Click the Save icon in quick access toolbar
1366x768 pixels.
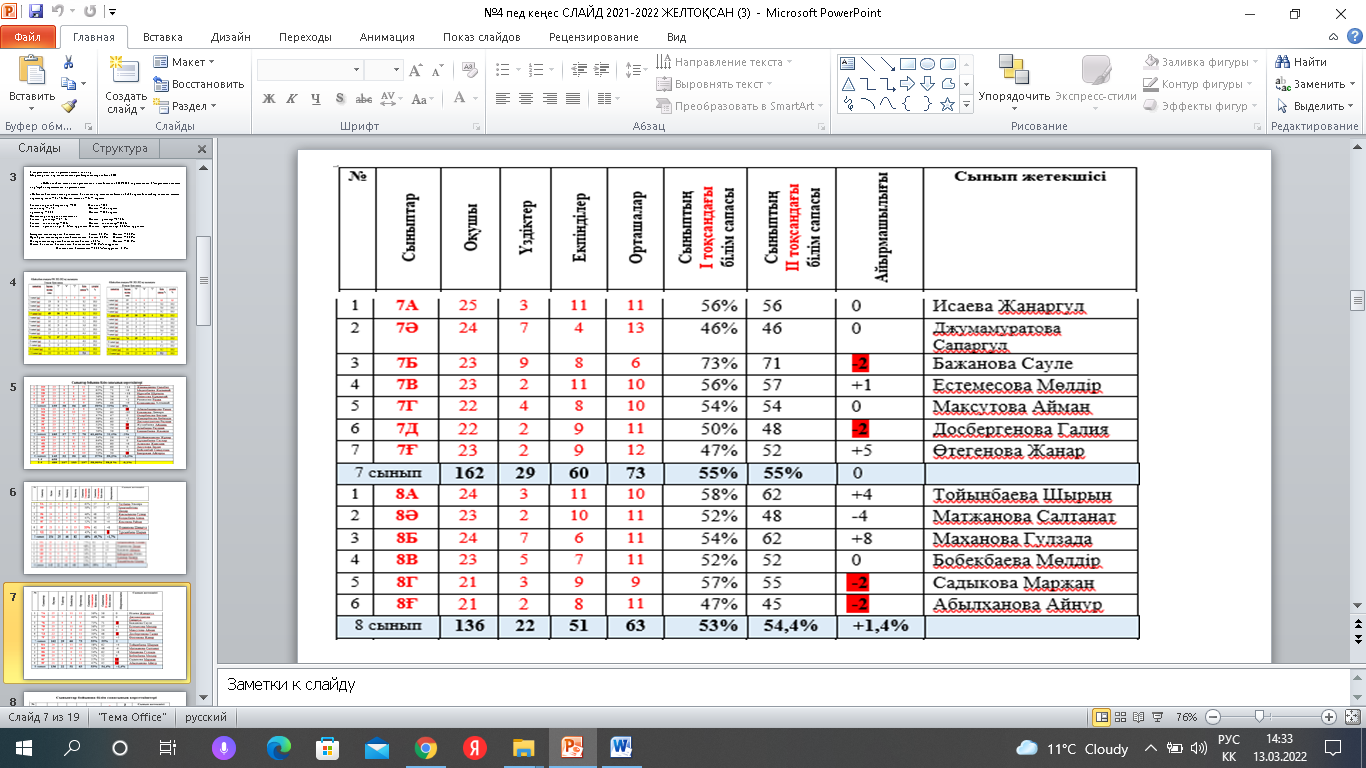[36, 13]
